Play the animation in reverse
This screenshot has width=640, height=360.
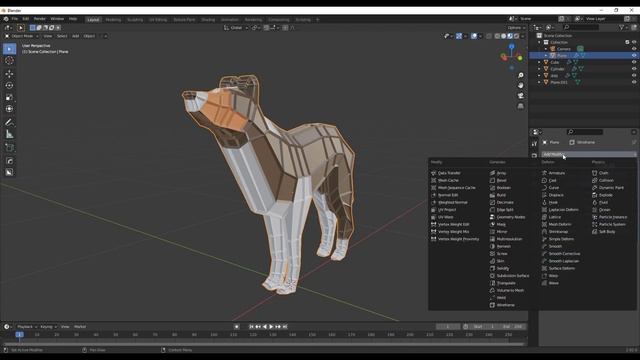(x=265, y=327)
